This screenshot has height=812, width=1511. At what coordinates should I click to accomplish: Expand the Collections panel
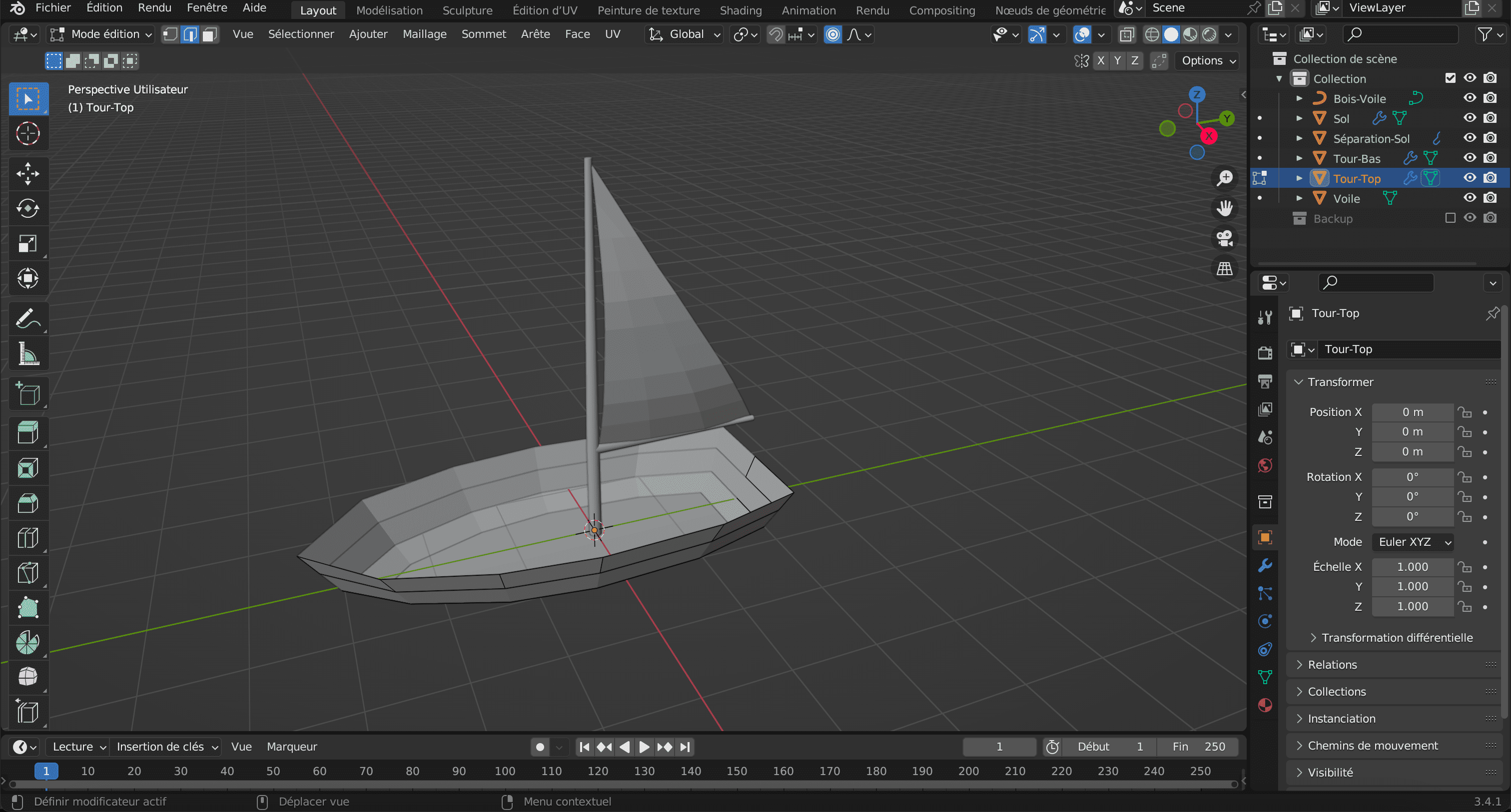coord(1337,692)
